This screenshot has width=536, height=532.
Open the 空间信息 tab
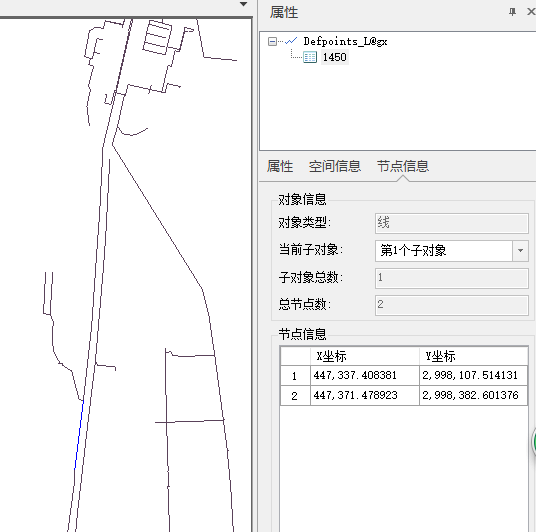[334, 167]
